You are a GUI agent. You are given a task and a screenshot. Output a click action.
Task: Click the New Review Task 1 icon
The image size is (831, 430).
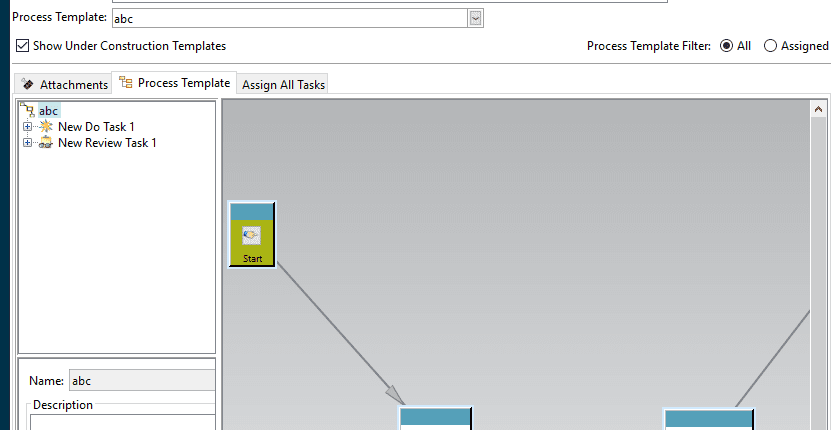(x=46, y=143)
